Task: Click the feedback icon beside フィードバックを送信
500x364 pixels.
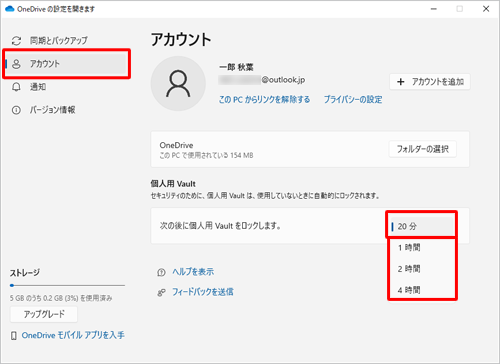Action: (161, 293)
